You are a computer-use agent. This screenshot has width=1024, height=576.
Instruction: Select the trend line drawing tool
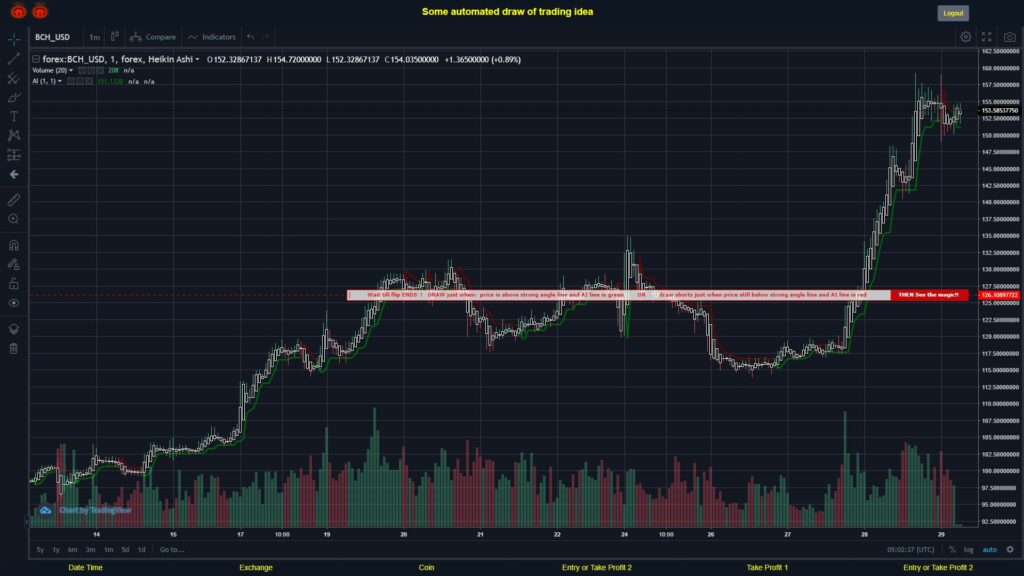point(14,59)
